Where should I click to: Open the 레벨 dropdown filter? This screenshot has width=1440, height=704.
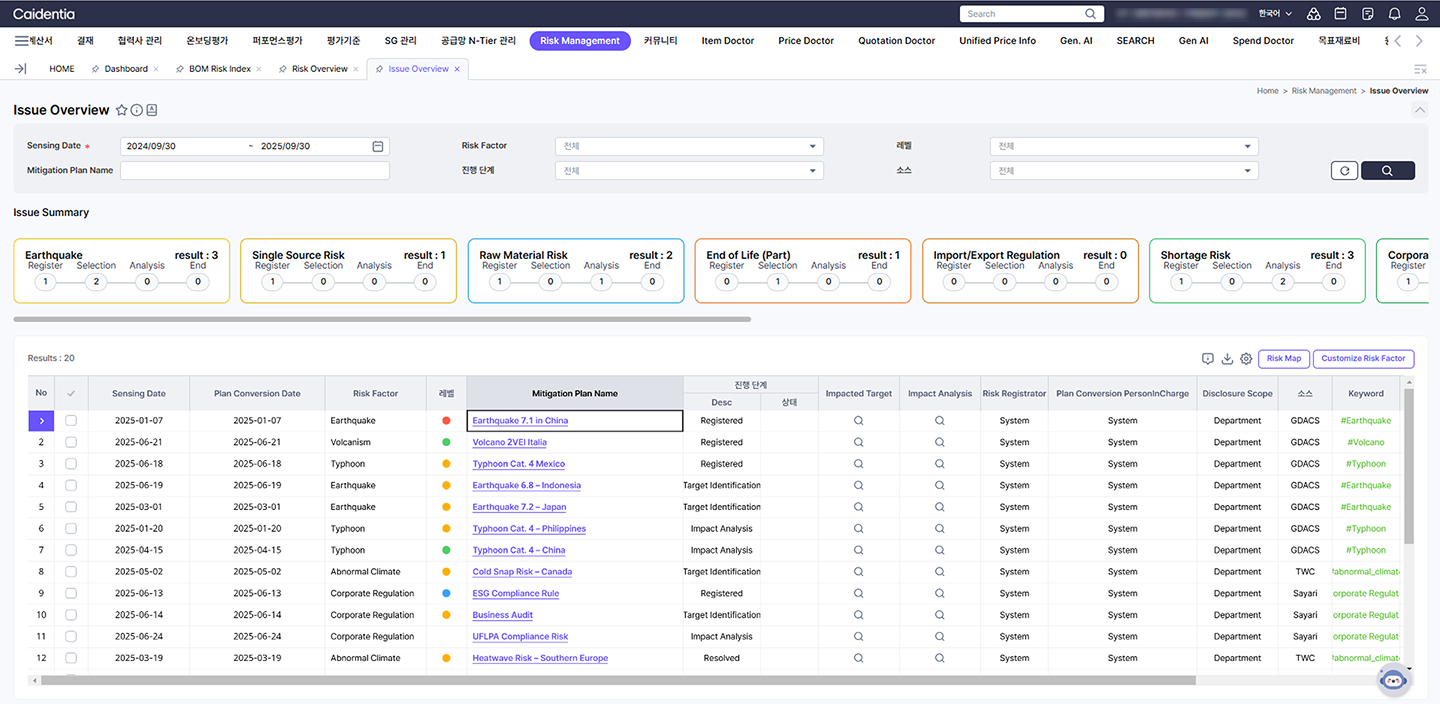[x=1123, y=146]
